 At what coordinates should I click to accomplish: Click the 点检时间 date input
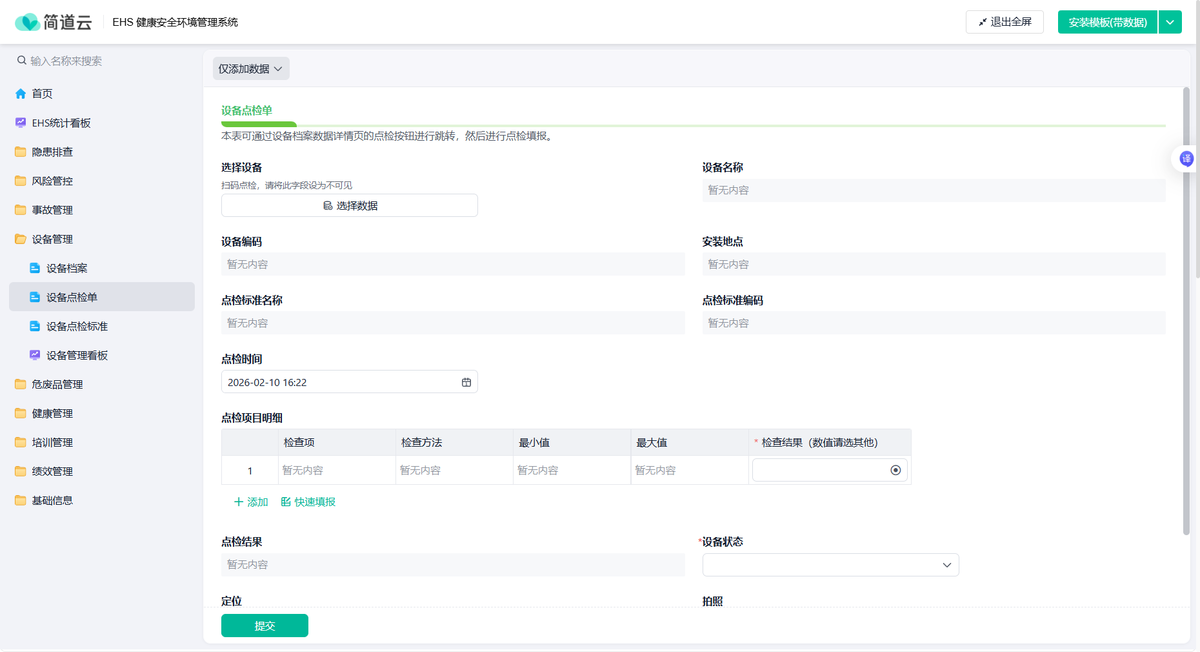tap(349, 382)
